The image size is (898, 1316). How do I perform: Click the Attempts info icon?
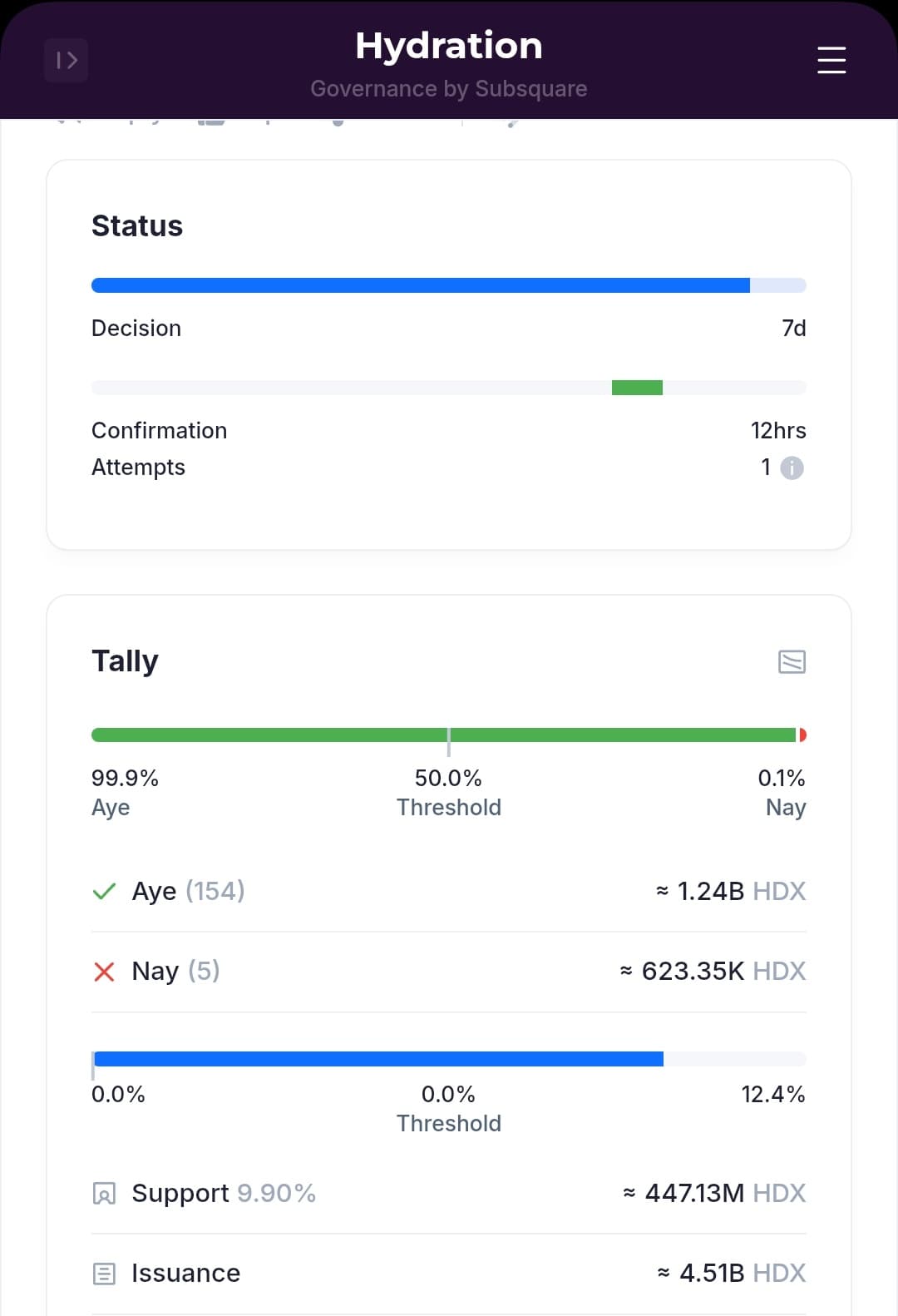(792, 468)
